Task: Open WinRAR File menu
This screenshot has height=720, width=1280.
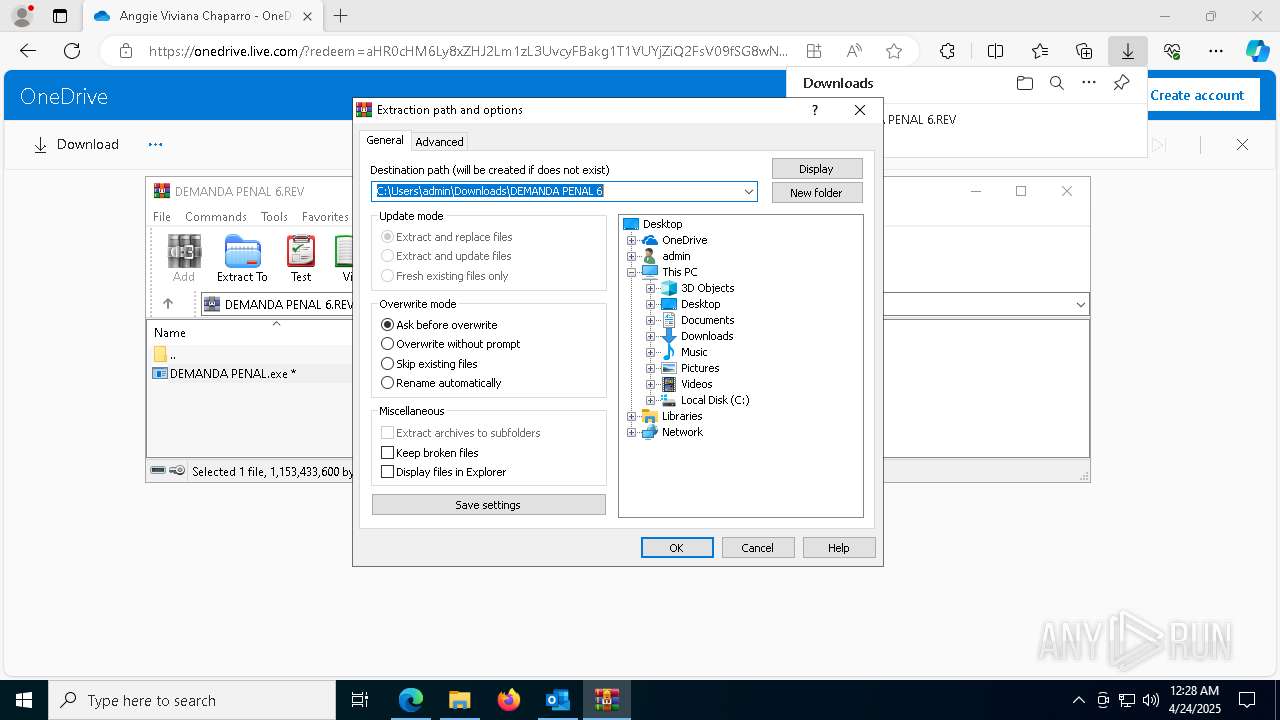Action: click(162, 217)
